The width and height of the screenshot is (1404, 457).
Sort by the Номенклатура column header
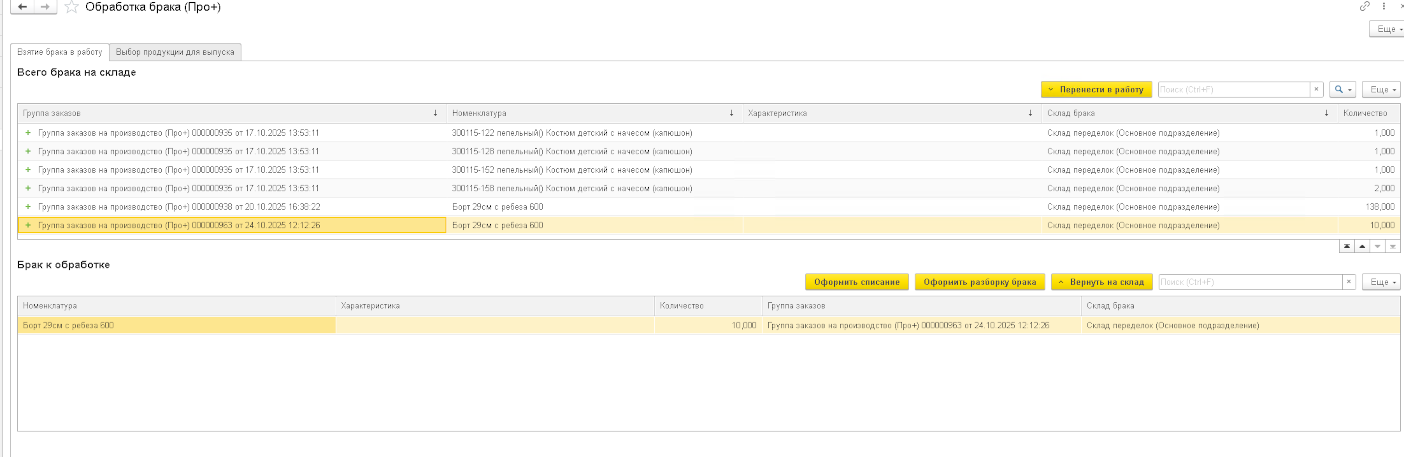pos(591,113)
